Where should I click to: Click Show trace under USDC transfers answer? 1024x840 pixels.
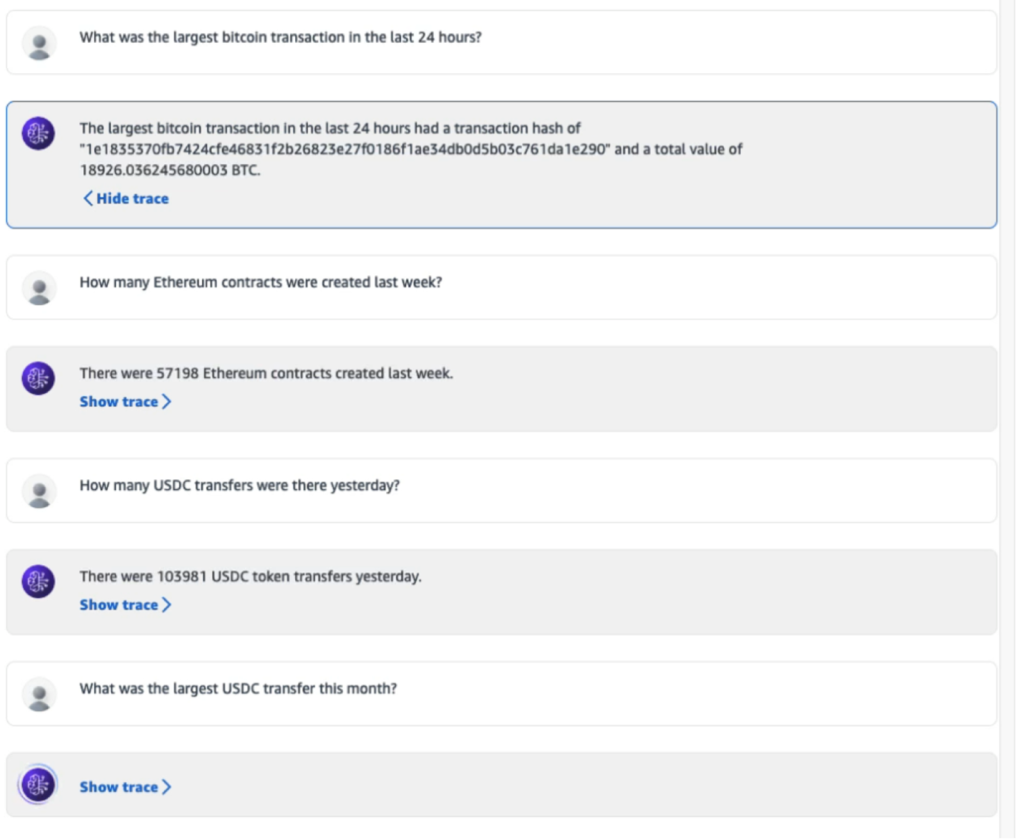click(124, 604)
